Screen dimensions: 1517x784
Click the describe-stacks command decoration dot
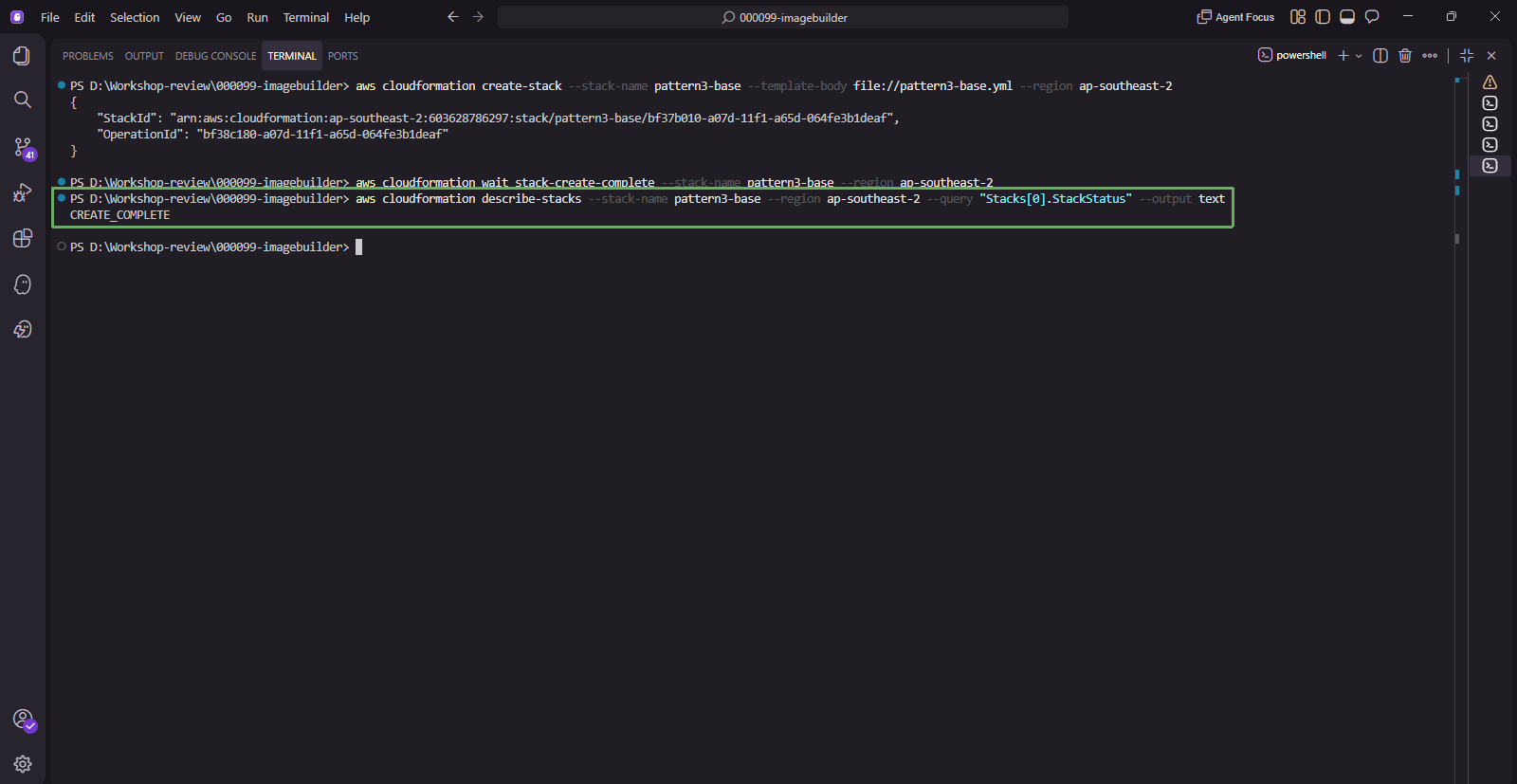62,198
